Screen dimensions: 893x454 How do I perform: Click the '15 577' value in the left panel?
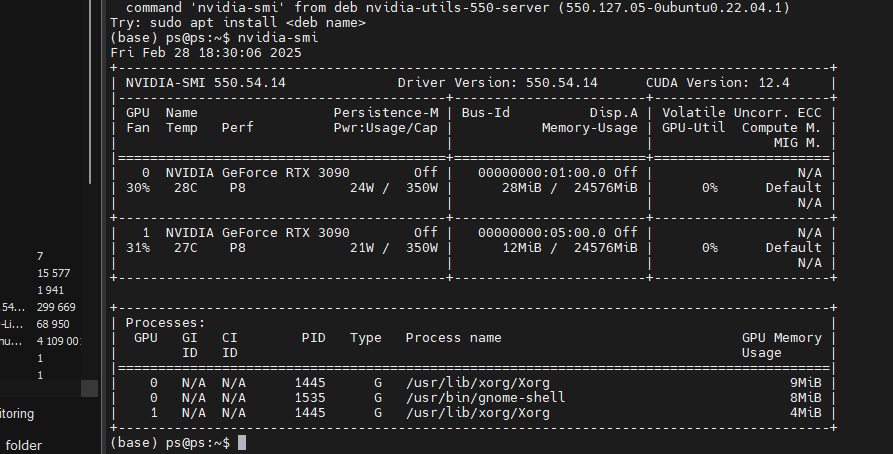(54, 273)
